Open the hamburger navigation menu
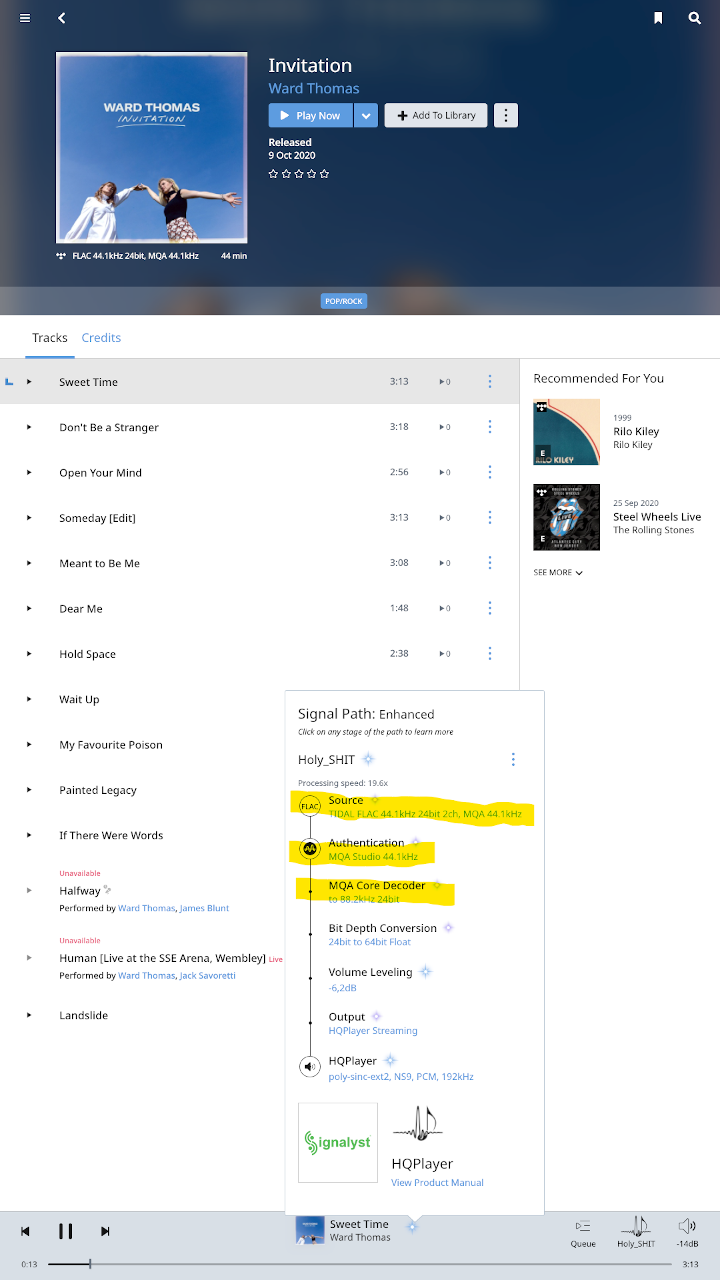This screenshot has width=720, height=1280. tap(25, 18)
